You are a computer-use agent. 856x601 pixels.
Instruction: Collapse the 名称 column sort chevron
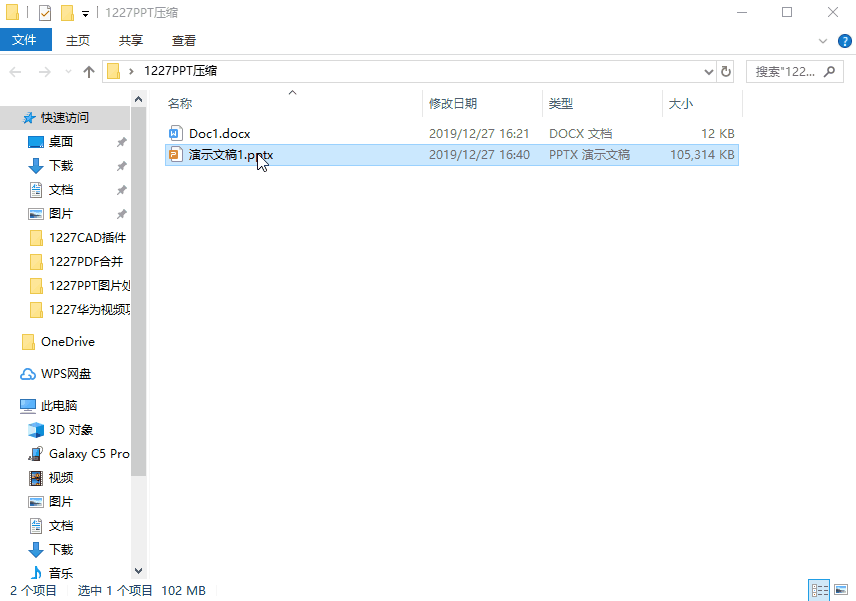coord(292,93)
